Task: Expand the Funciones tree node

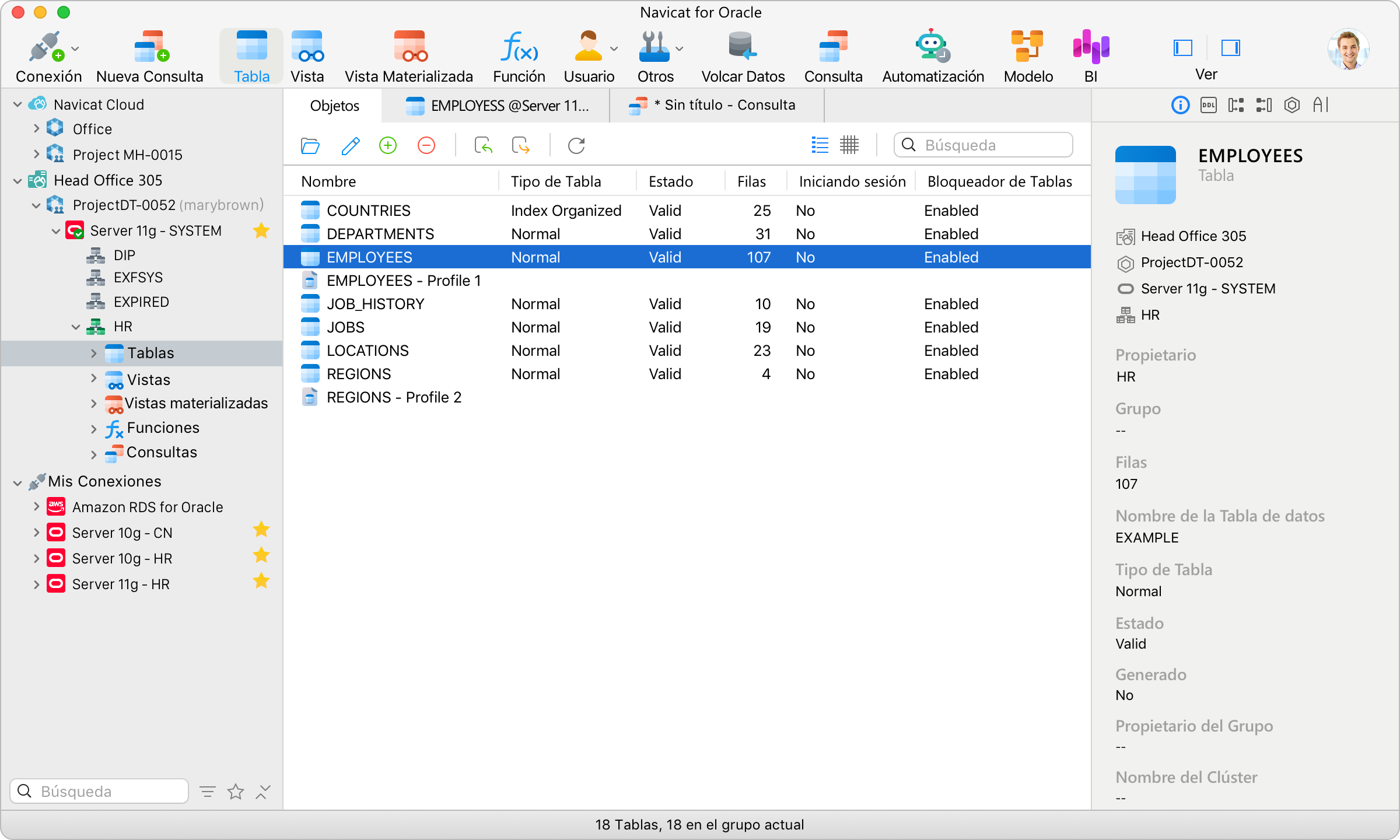Action: click(93, 429)
